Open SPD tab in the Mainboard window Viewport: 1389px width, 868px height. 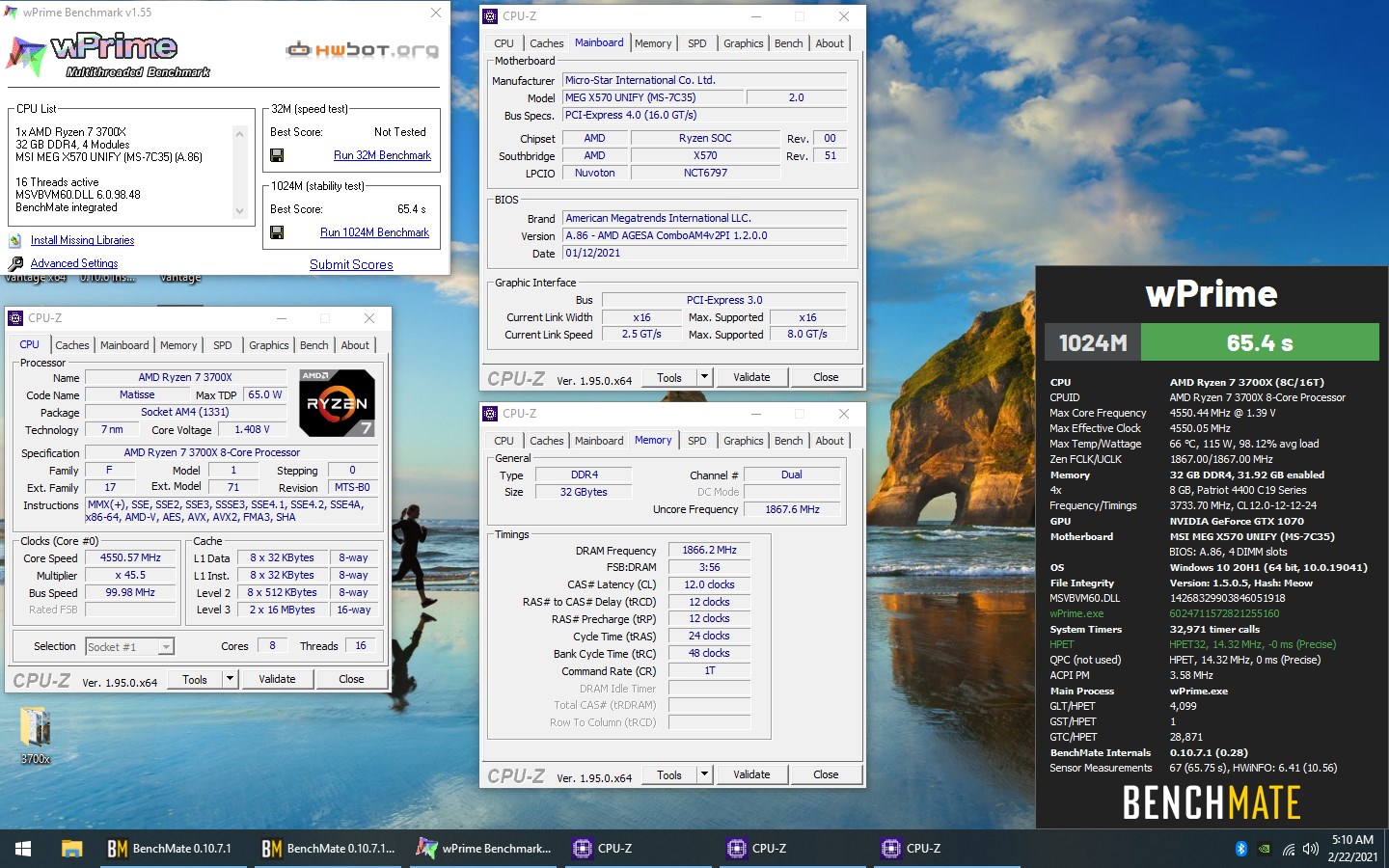pyautogui.click(x=697, y=43)
